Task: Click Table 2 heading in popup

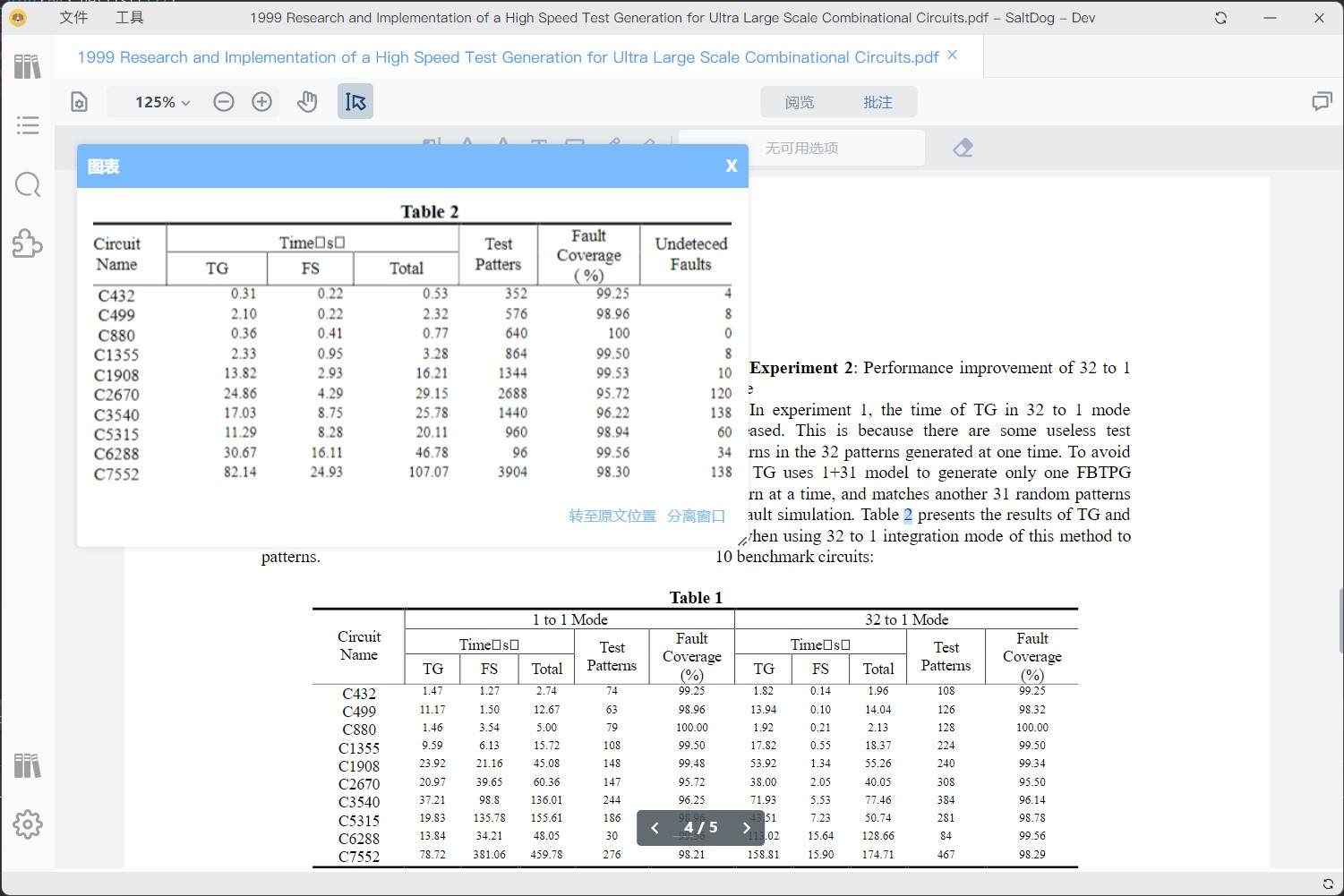Action: tap(430, 211)
